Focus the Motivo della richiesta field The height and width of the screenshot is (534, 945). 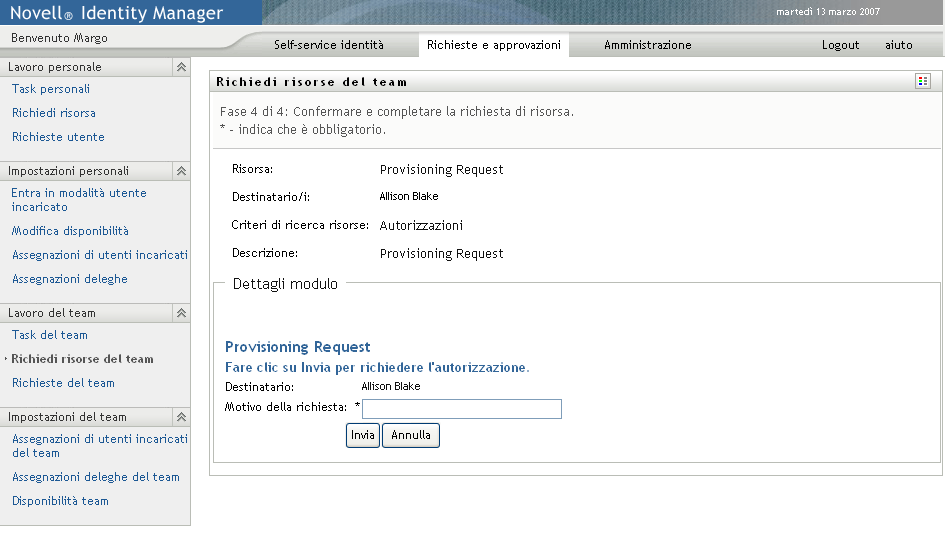[461, 408]
